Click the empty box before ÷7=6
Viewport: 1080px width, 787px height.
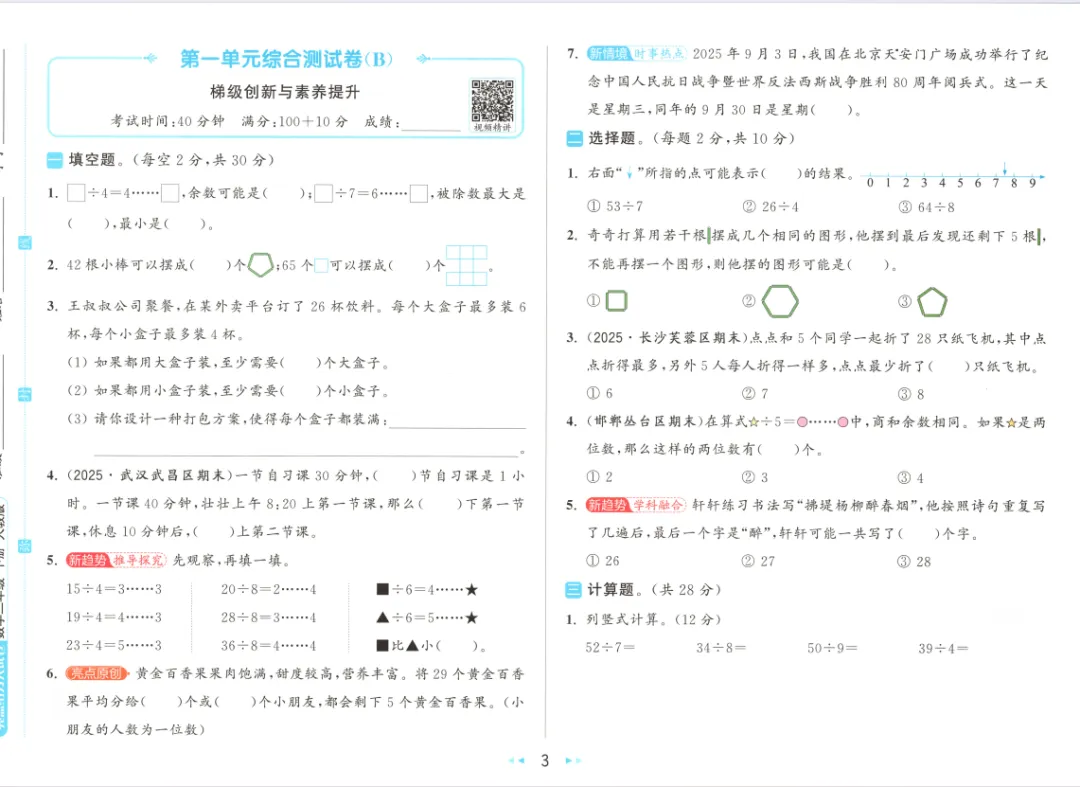click(323, 193)
